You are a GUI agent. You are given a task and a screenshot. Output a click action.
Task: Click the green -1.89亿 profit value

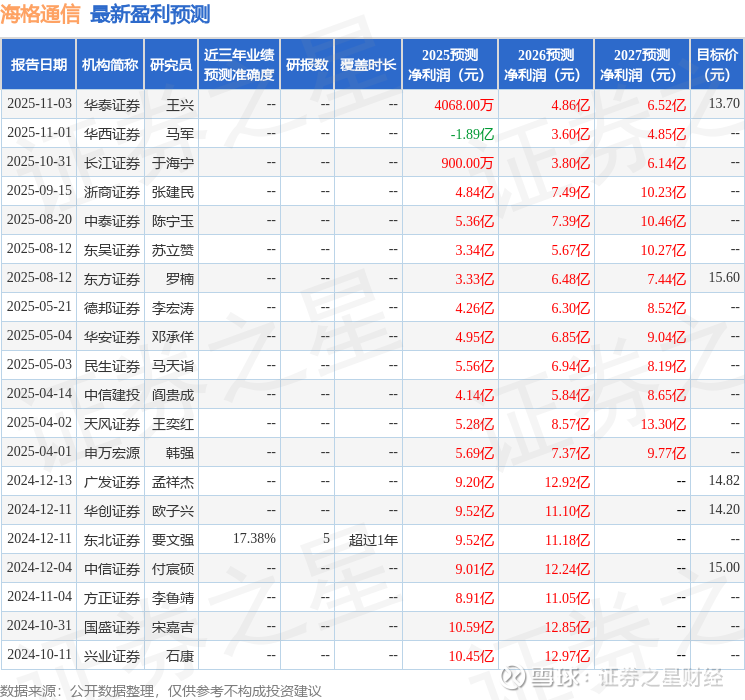[x=472, y=134]
